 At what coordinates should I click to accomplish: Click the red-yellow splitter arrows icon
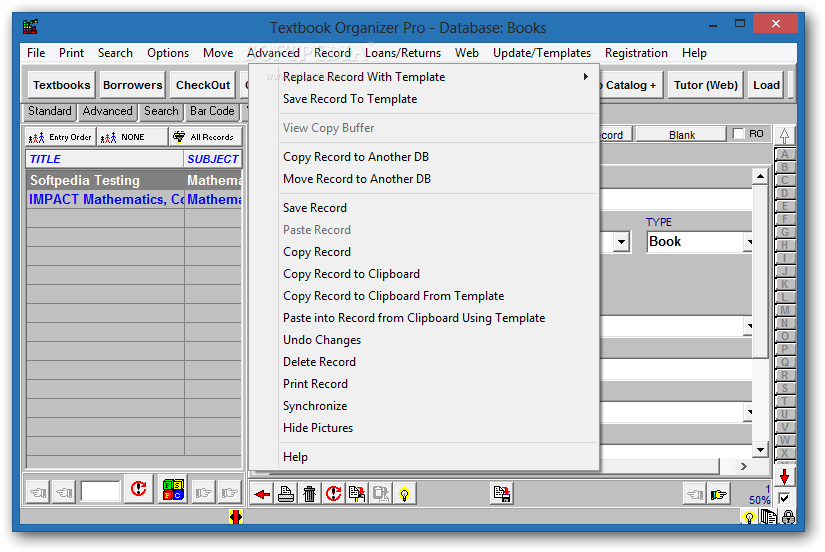tap(236, 517)
